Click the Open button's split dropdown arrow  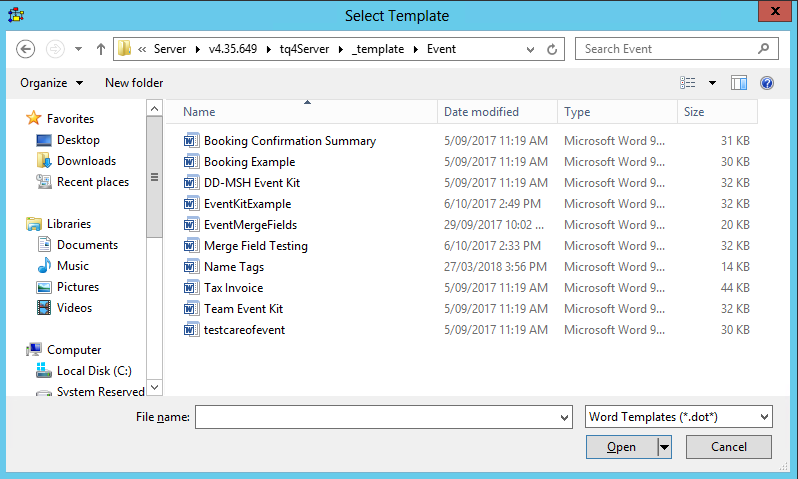pyautogui.click(x=664, y=447)
